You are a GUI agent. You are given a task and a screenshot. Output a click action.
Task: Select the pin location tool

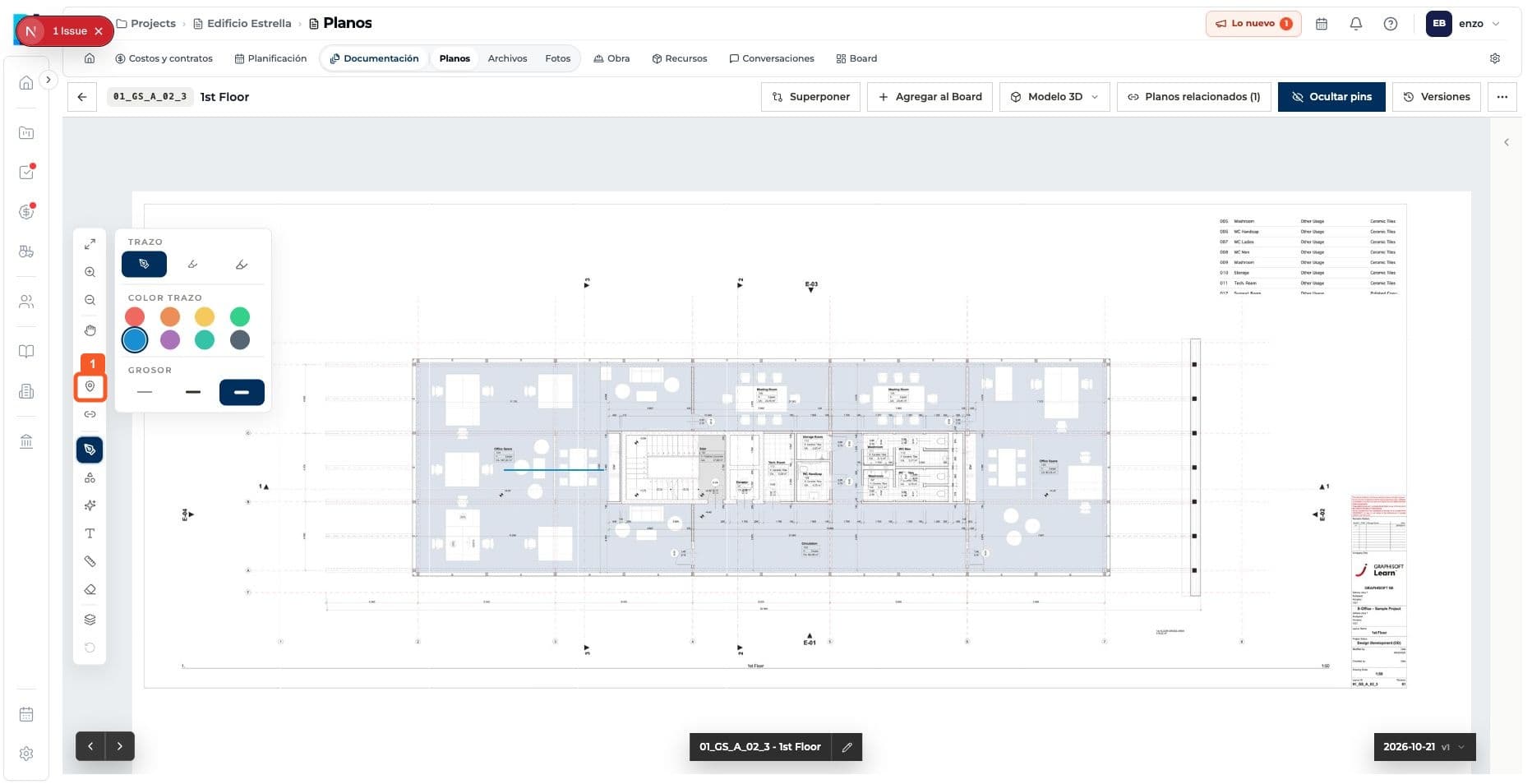coord(90,386)
